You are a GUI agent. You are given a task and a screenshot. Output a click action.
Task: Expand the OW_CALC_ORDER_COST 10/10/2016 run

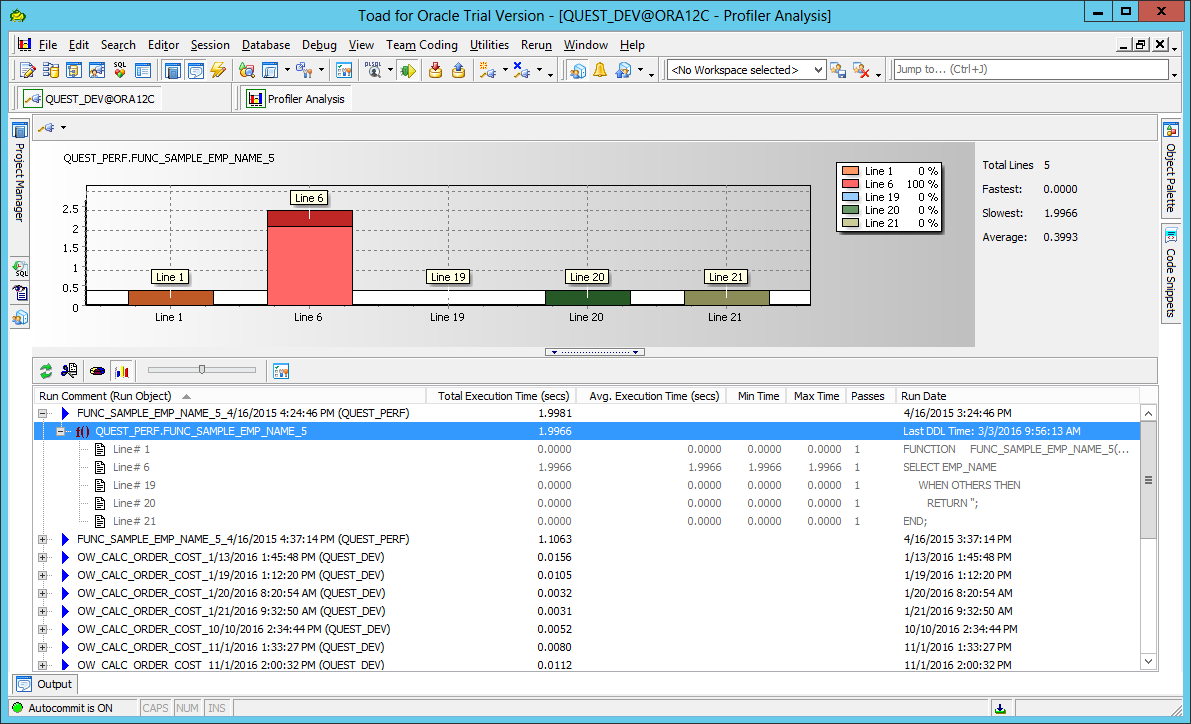(43, 630)
